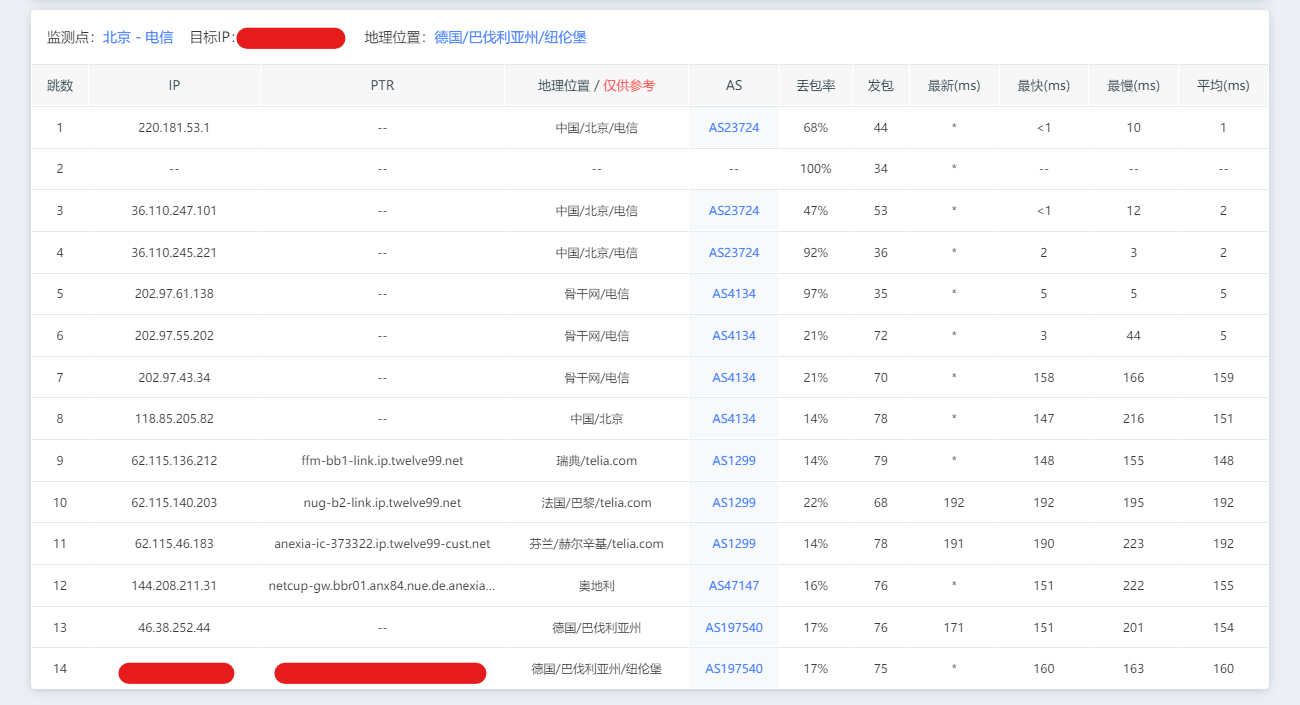
Task: Select the 地理位置 / 仅供参考 column header
Action: tap(596, 86)
